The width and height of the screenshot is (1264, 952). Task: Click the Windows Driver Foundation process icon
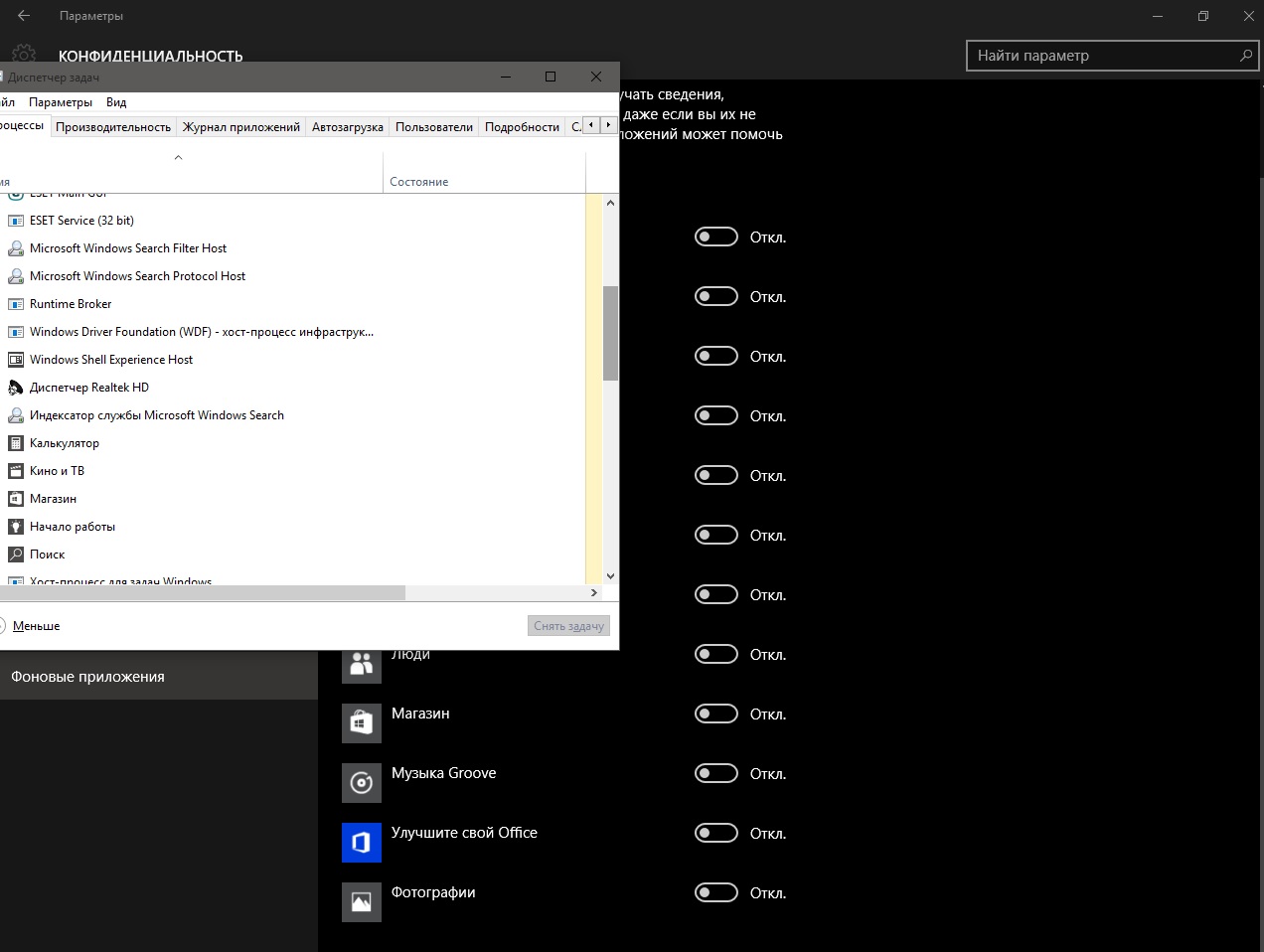point(16,332)
